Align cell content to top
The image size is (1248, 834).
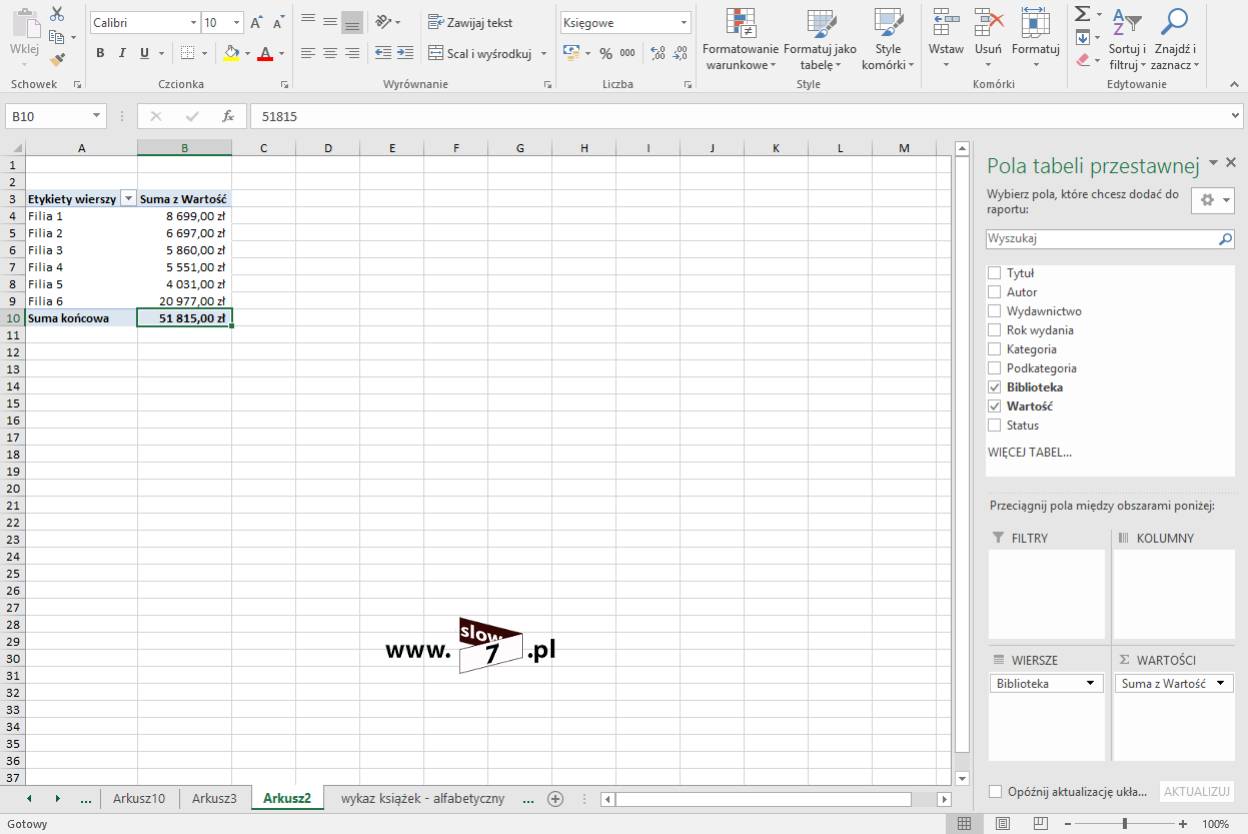(308, 22)
